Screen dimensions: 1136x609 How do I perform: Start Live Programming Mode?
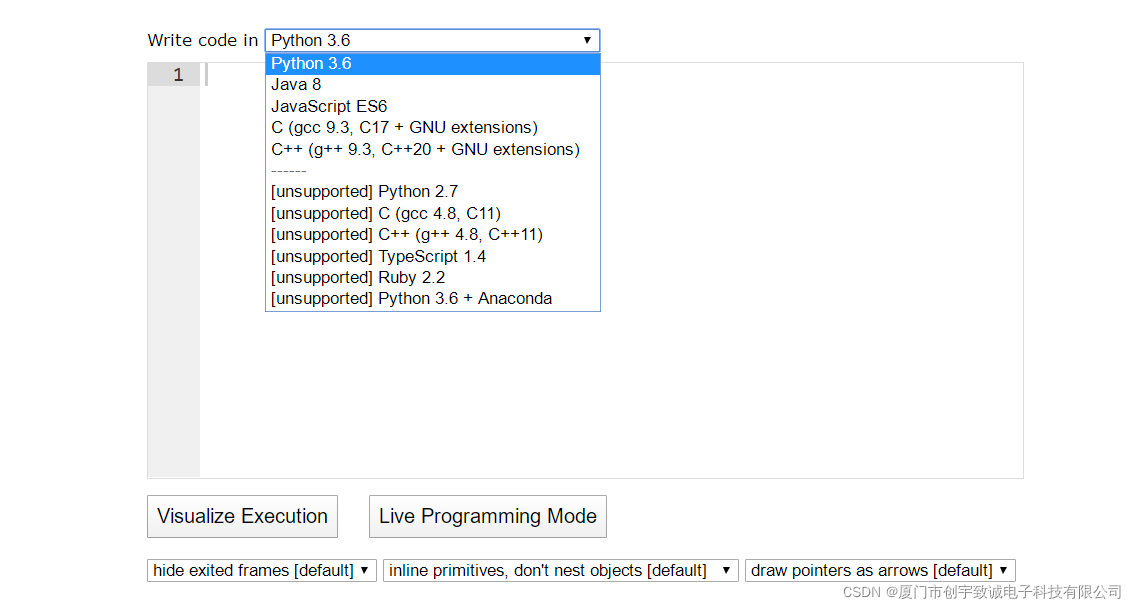point(487,516)
